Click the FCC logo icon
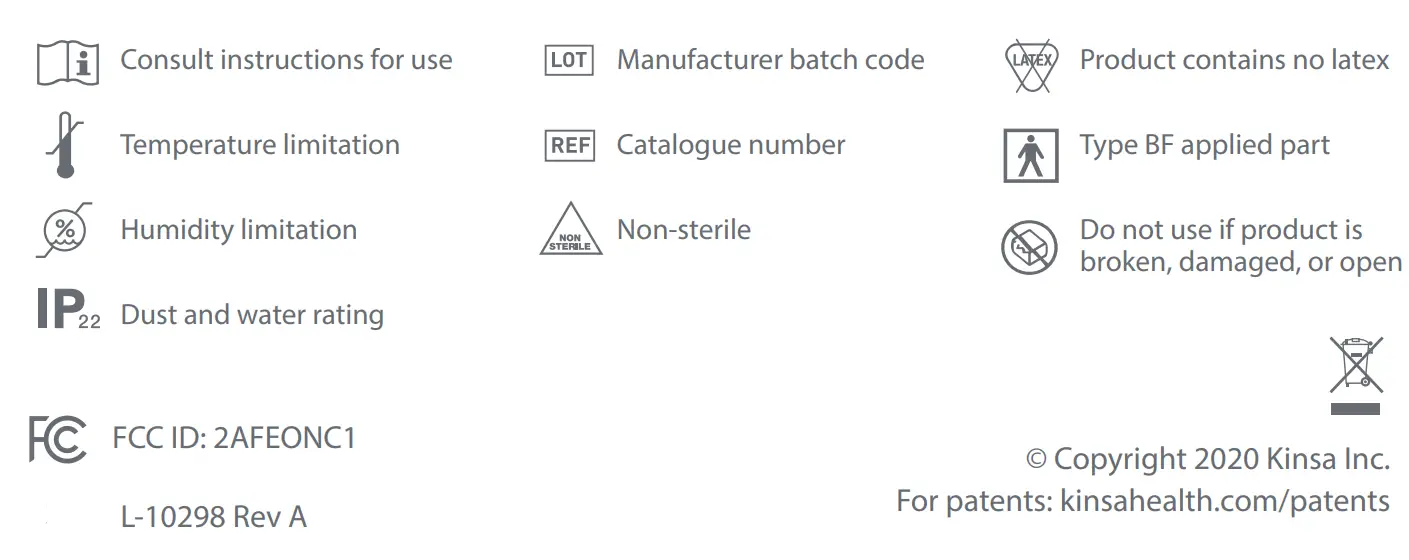The width and height of the screenshot is (1409, 560). (x=58, y=439)
